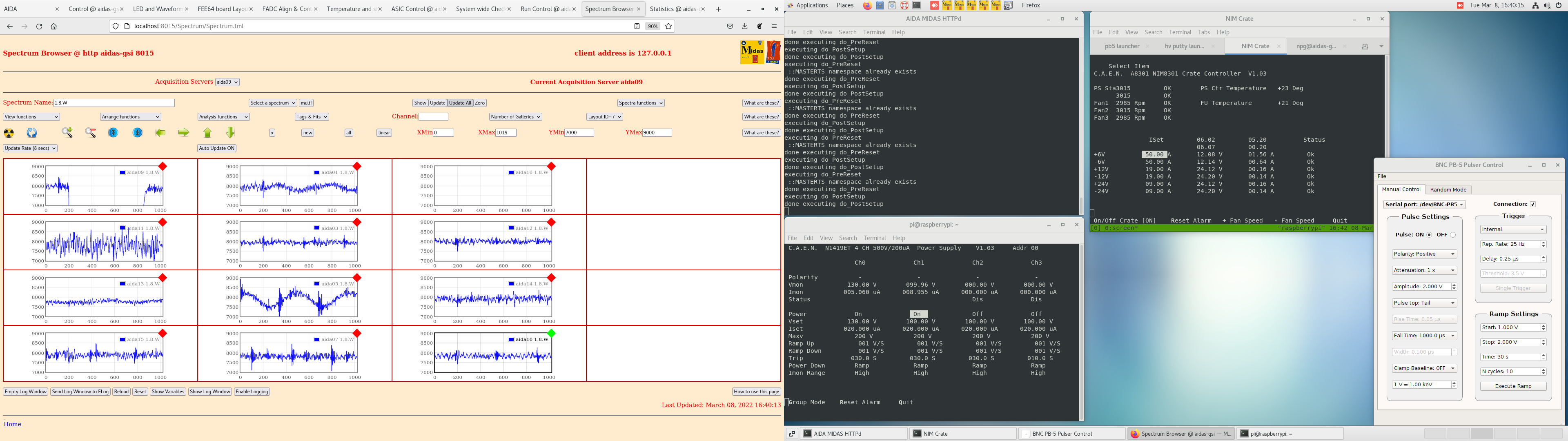Zoom in with magnifier plus icon
The image size is (1568, 441).
[67, 133]
